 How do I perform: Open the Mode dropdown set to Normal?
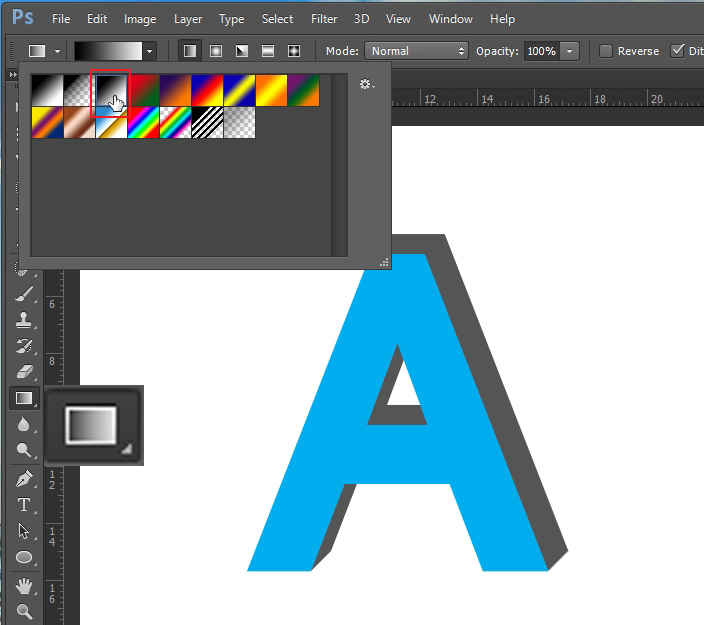416,51
